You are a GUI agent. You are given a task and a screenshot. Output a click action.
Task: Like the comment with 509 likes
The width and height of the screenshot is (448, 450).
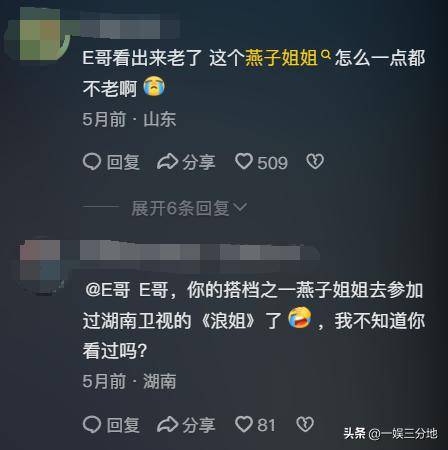point(244,162)
